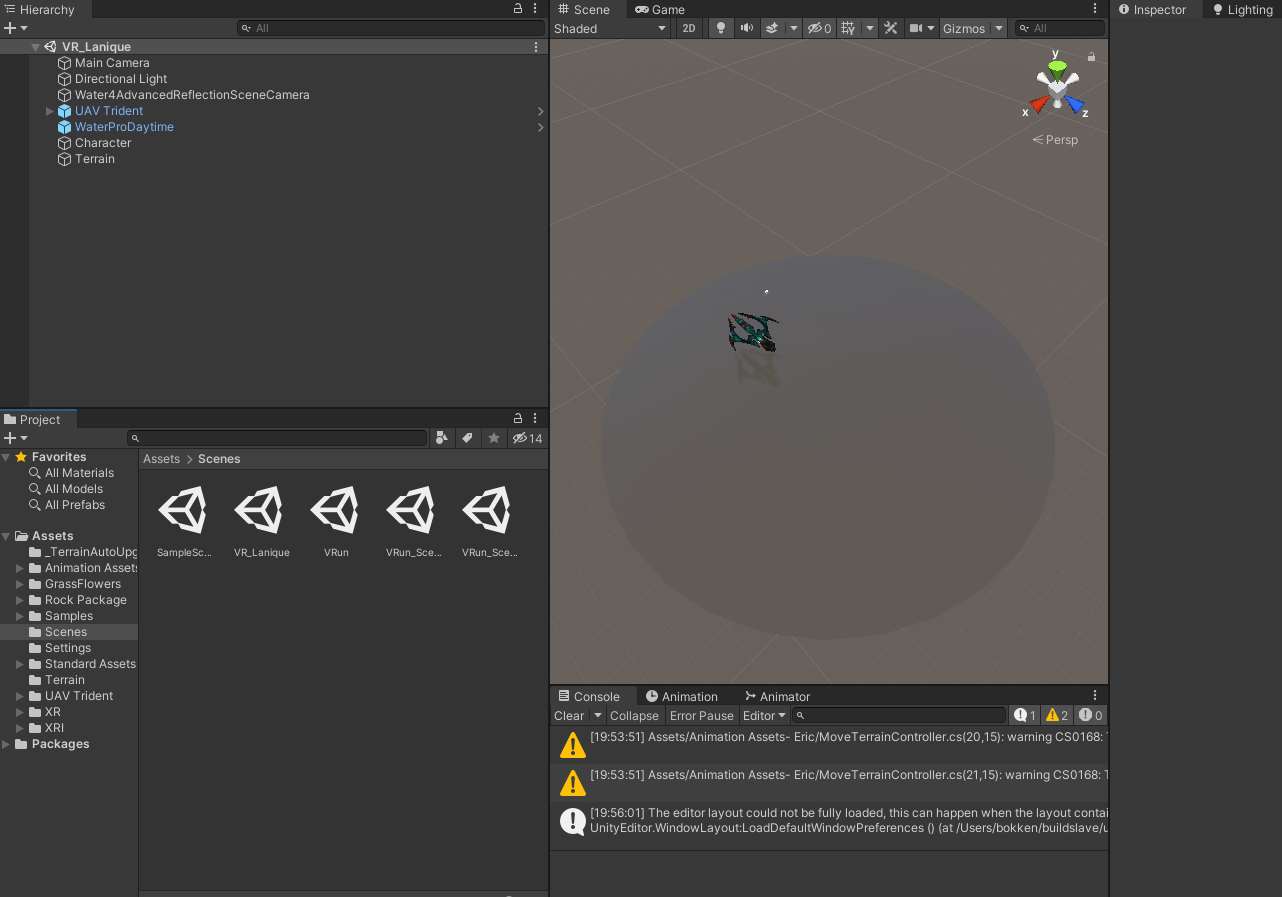
Task: Open the Component Tools overlay icon
Action: (890, 28)
